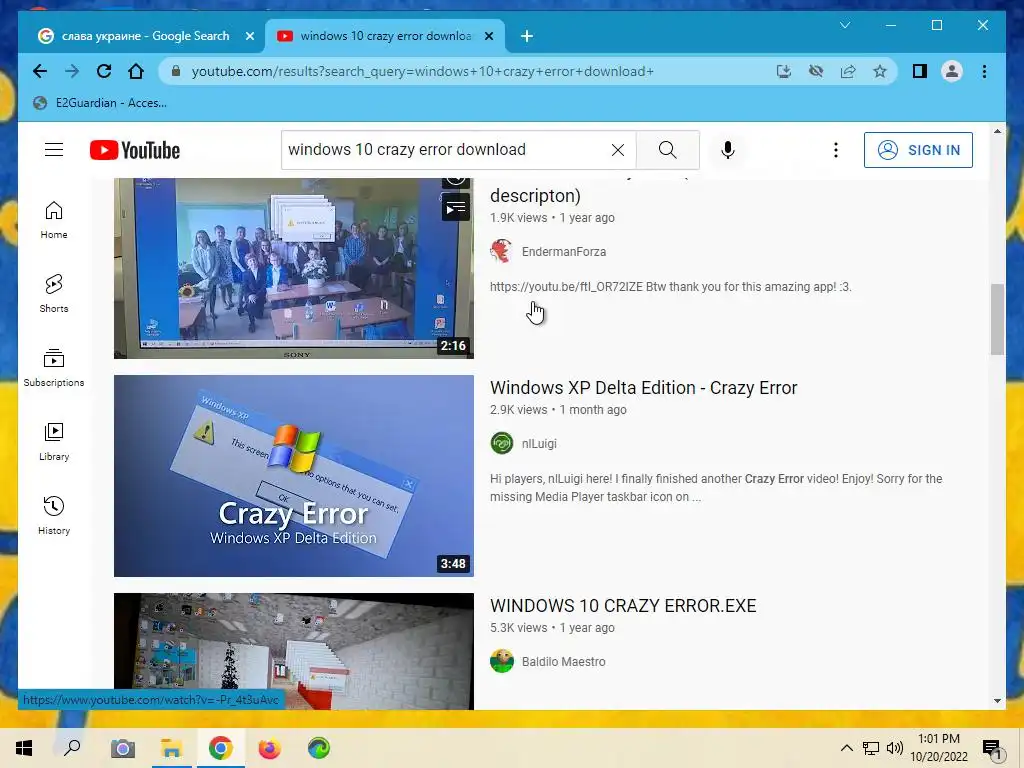
Task: Toggle the Chrome side panel
Action: 920,71
